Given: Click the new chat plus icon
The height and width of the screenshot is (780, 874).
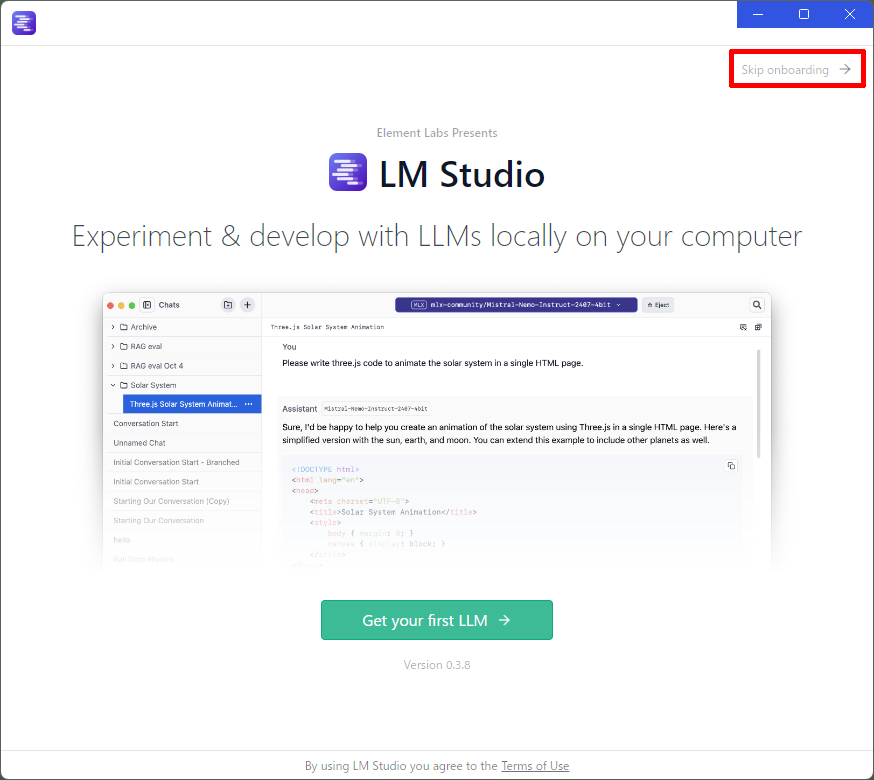Looking at the screenshot, I should 247,305.
